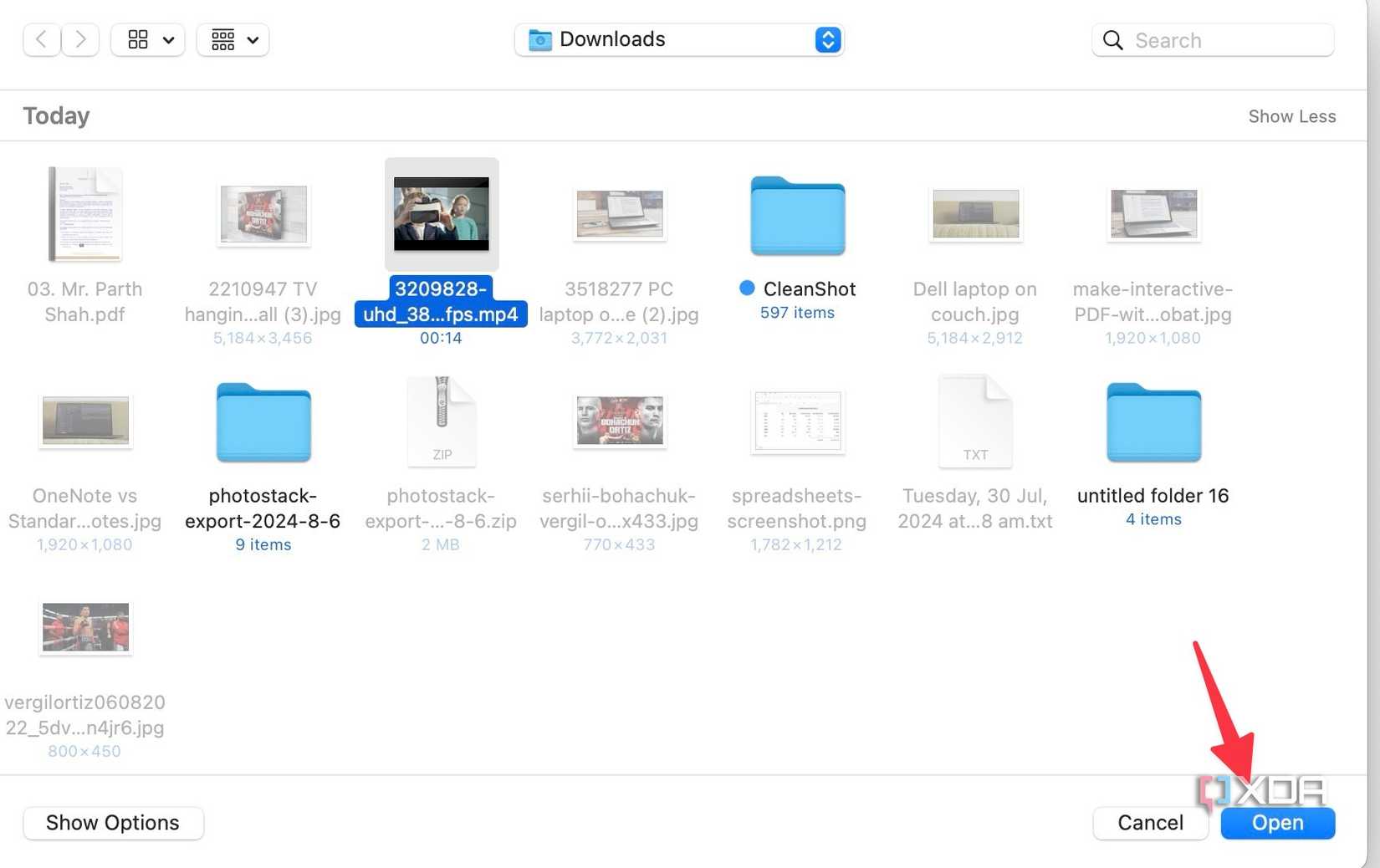Click the back navigation arrow

pyautogui.click(x=41, y=39)
